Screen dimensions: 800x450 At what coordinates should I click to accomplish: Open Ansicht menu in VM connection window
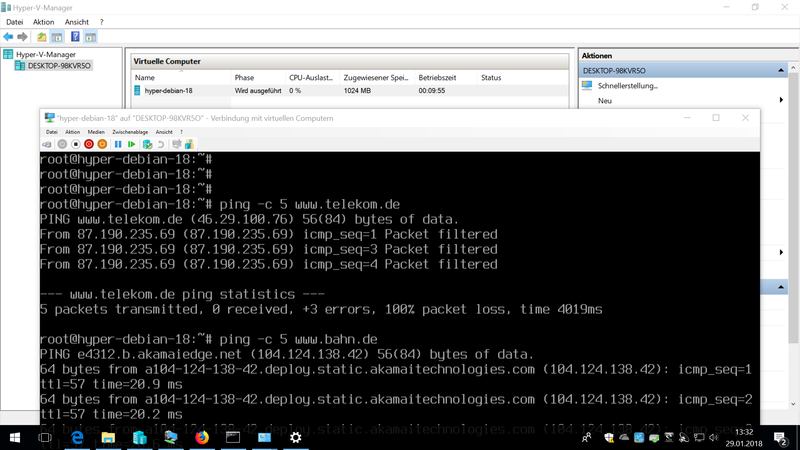pyautogui.click(x=164, y=132)
